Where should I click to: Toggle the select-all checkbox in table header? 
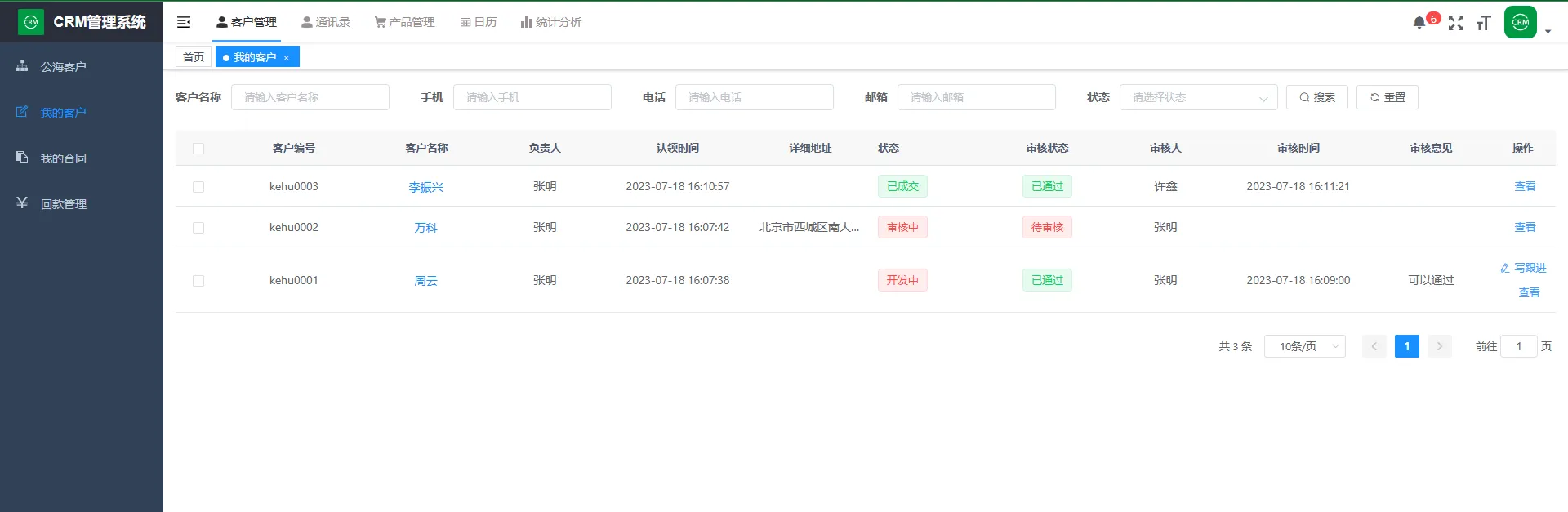[198, 149]
